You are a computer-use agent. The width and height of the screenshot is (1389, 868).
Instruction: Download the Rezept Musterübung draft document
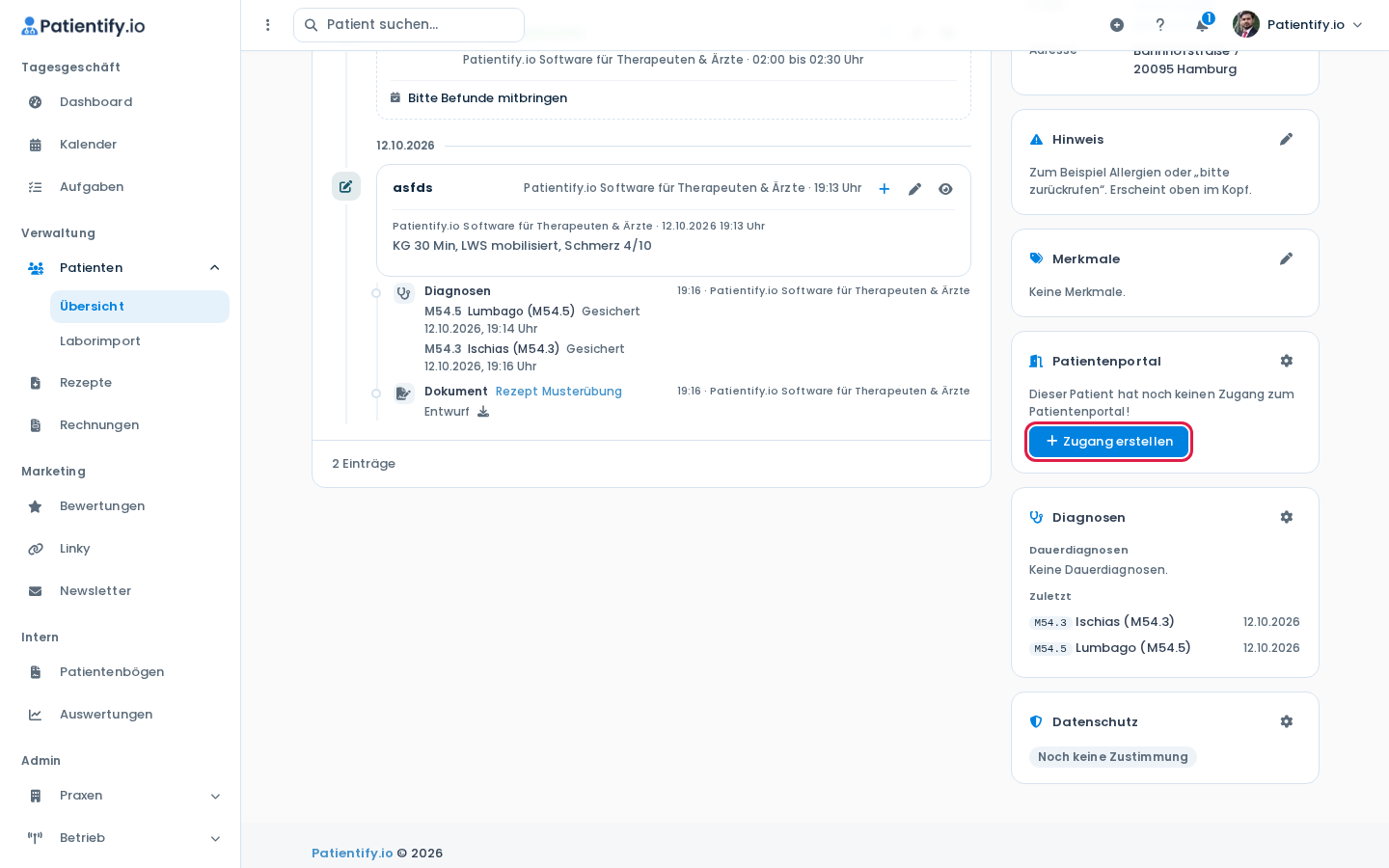click(x=483, y=412)
